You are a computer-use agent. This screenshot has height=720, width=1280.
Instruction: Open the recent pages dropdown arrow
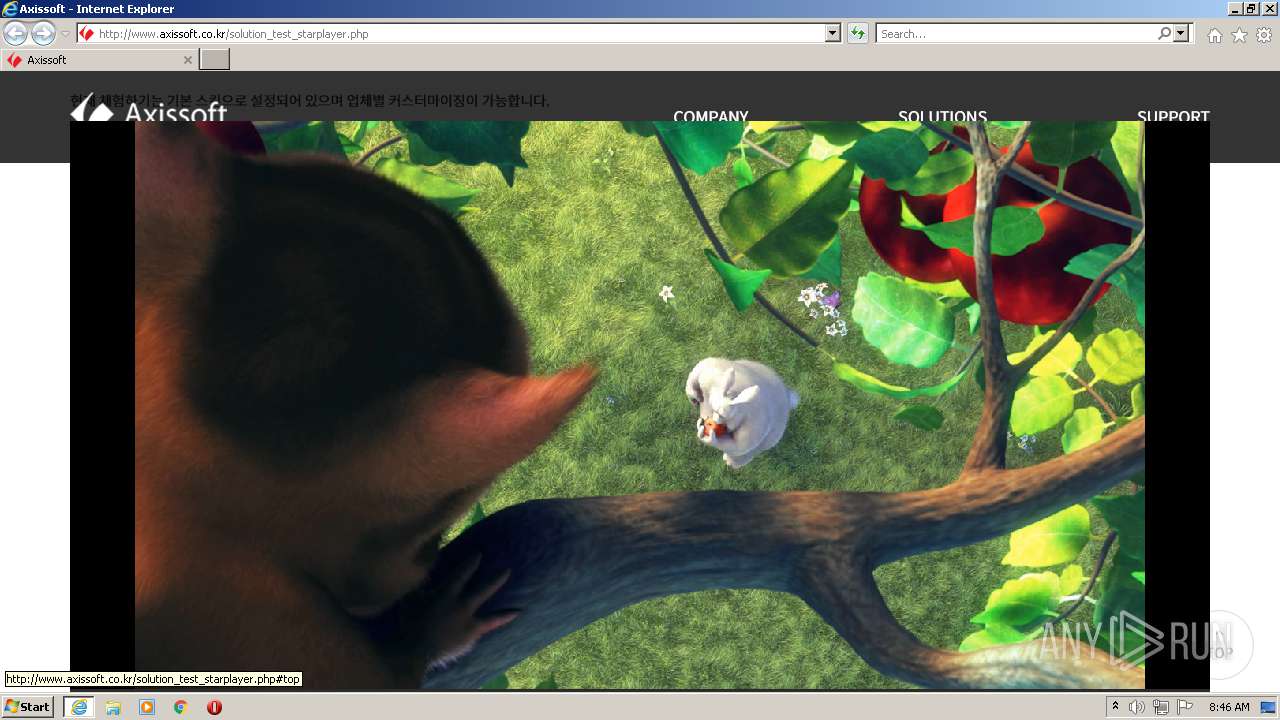pyautogui.click(x=66, y=34)
